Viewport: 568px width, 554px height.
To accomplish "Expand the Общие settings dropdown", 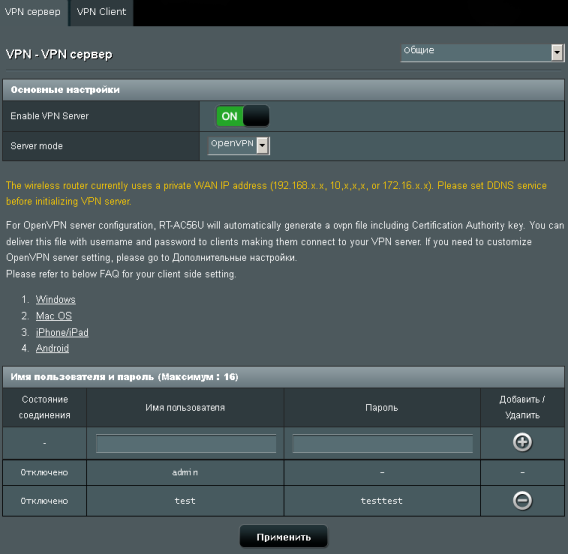I will [x=482, y=53].
